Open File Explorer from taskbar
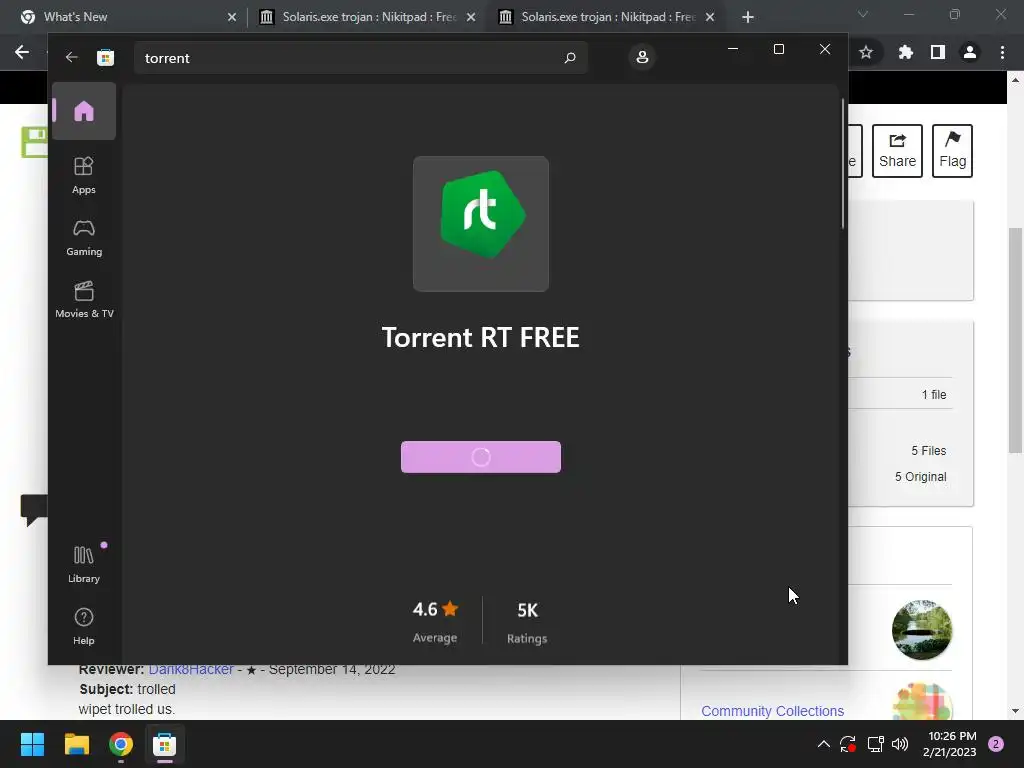 point(76,744)
